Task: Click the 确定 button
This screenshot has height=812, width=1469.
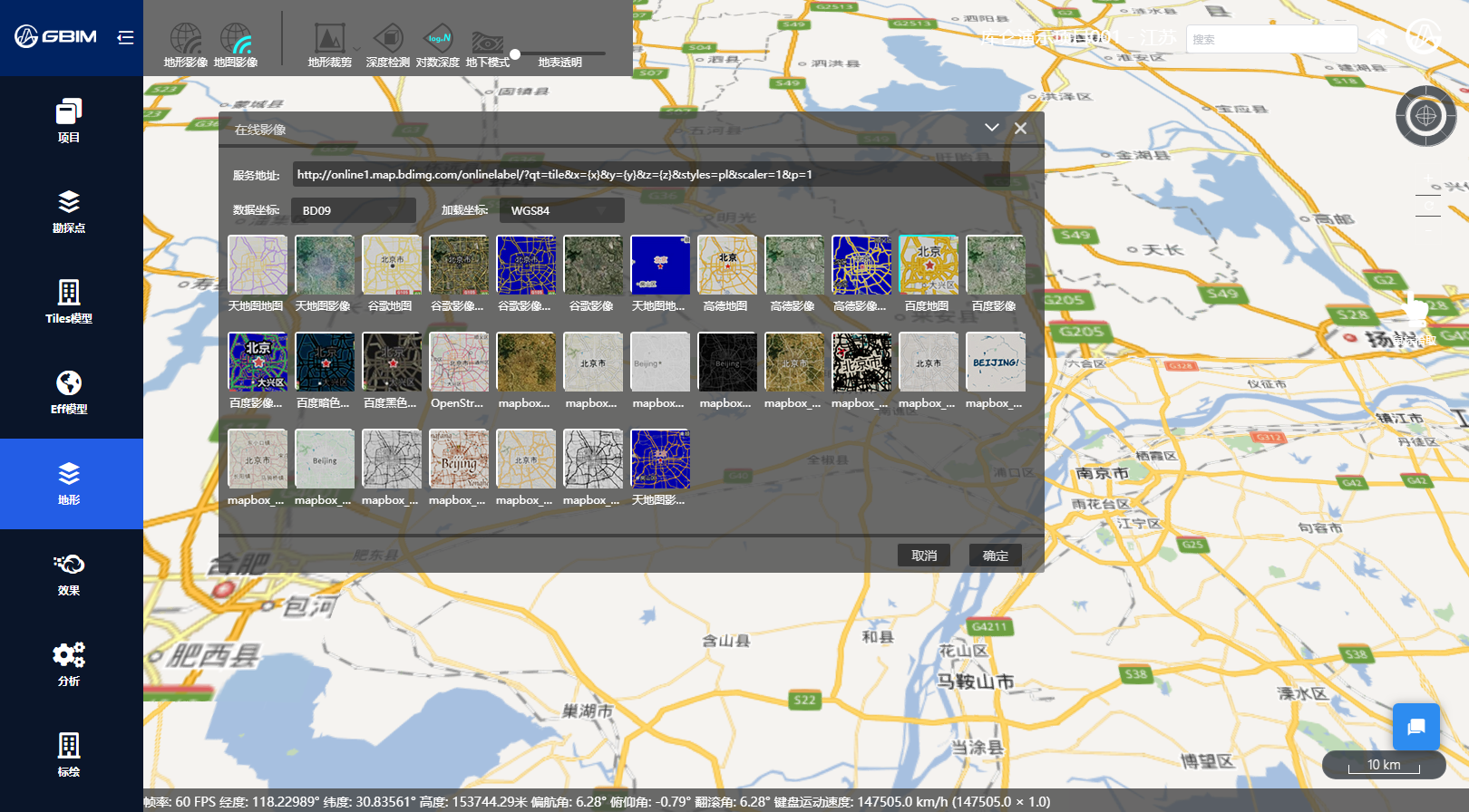Action: 996,556
